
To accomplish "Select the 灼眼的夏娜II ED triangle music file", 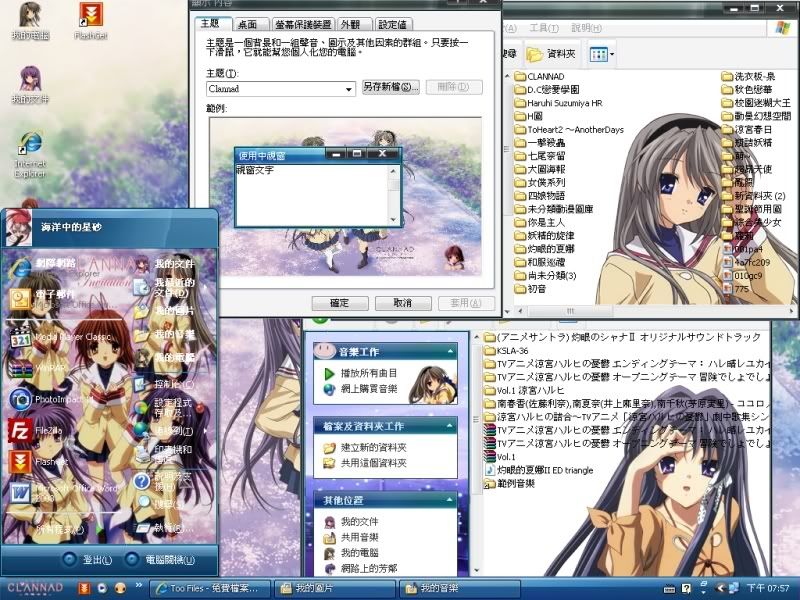I will click(x=539, y=470).
